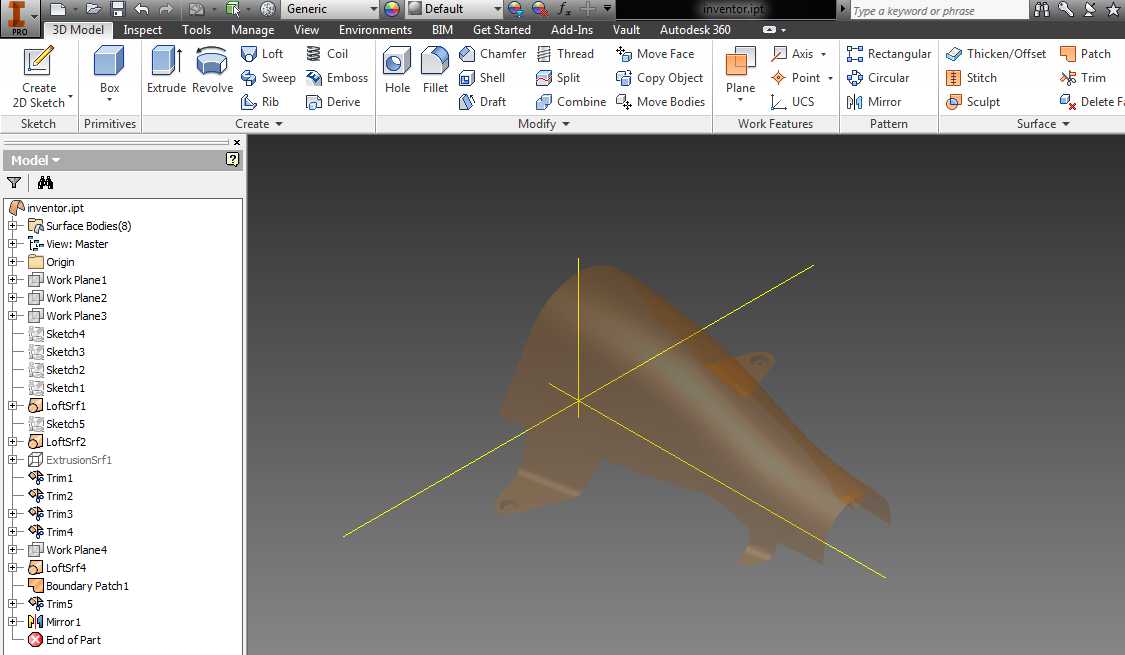This screenshot has height=655, width=1125.
Task: Select the Chamfer tool
Action: (492, 54)
